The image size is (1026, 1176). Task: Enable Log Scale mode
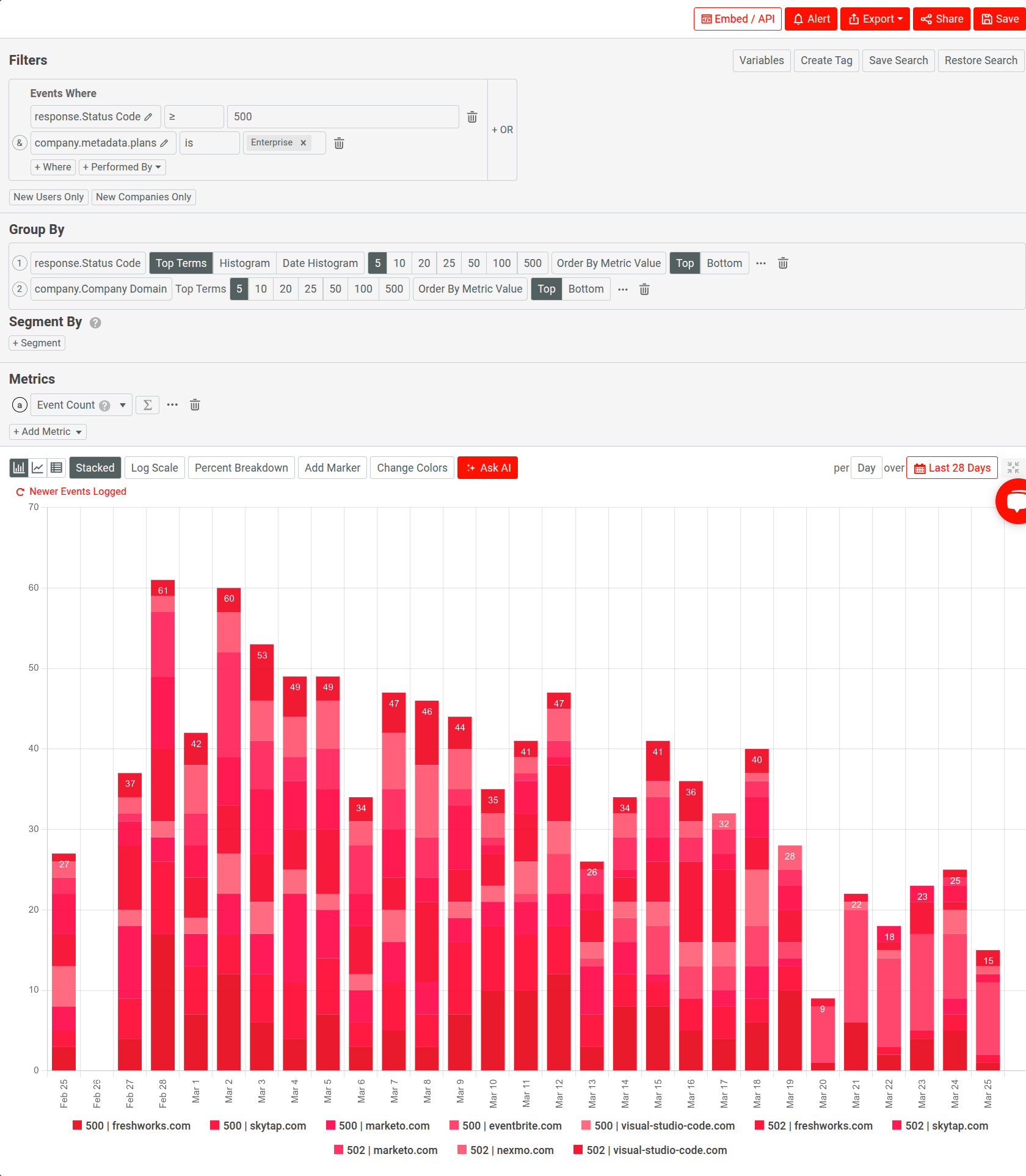click(x=155, y=467)
